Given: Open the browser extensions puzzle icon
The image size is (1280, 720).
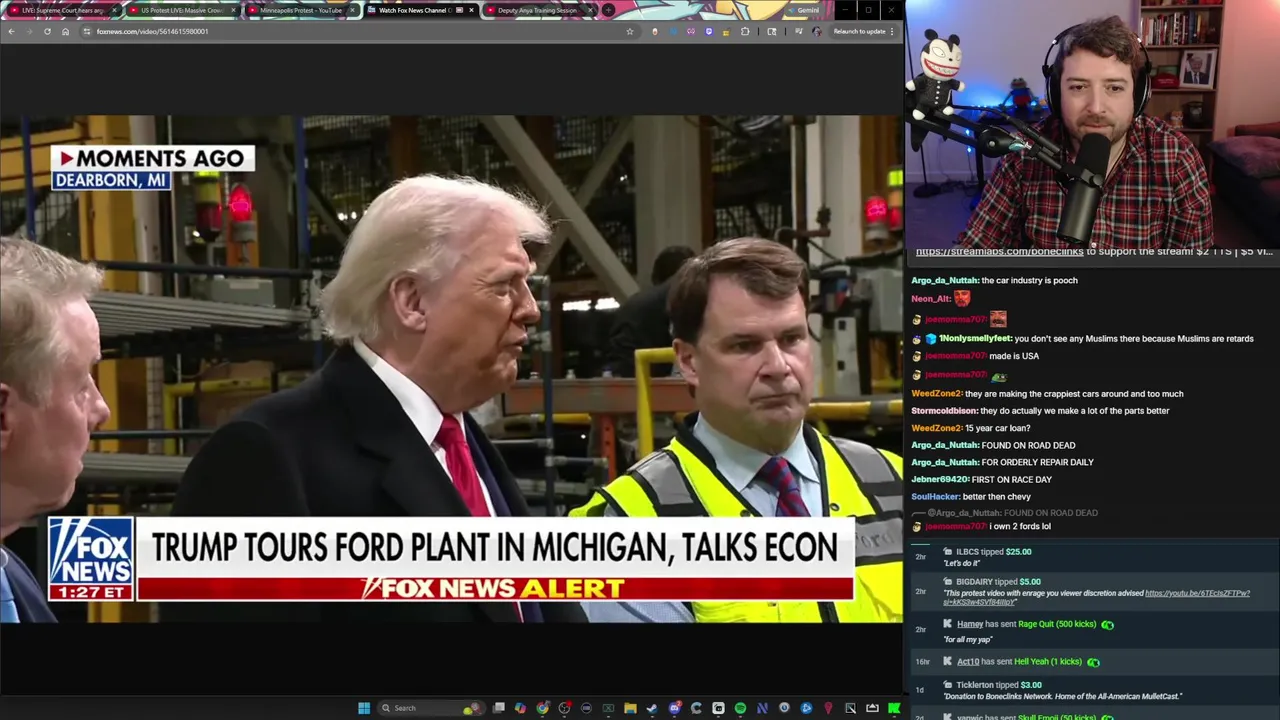Looking at the screenshot, I should coord(745,31).
